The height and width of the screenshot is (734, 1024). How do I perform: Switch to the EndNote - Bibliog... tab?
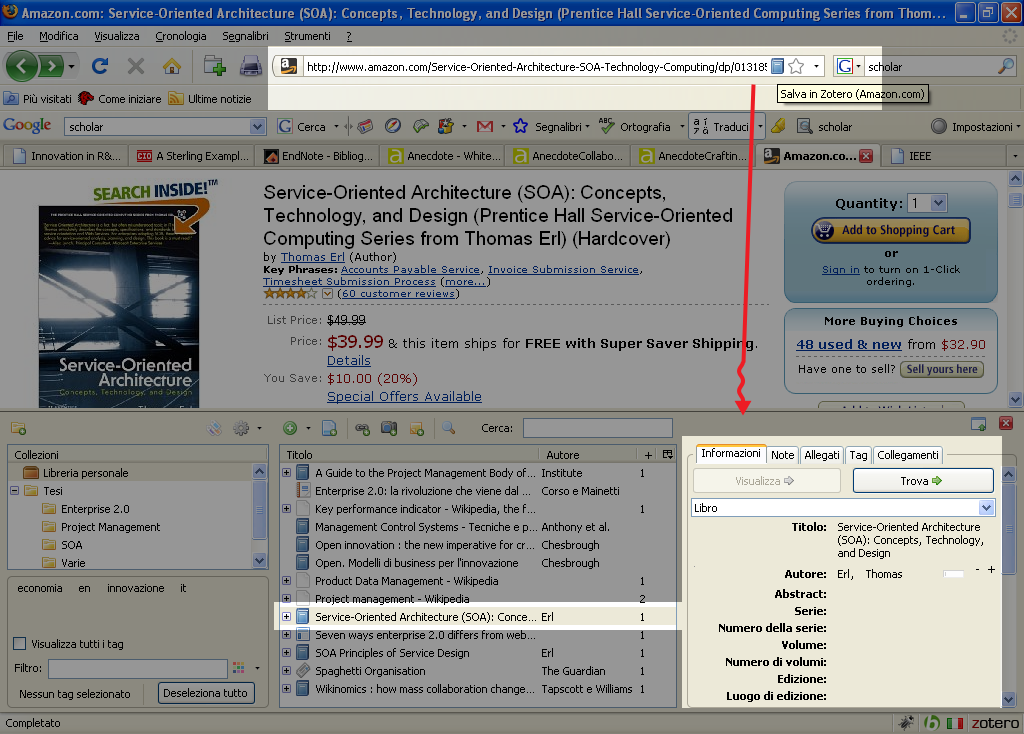318,156
